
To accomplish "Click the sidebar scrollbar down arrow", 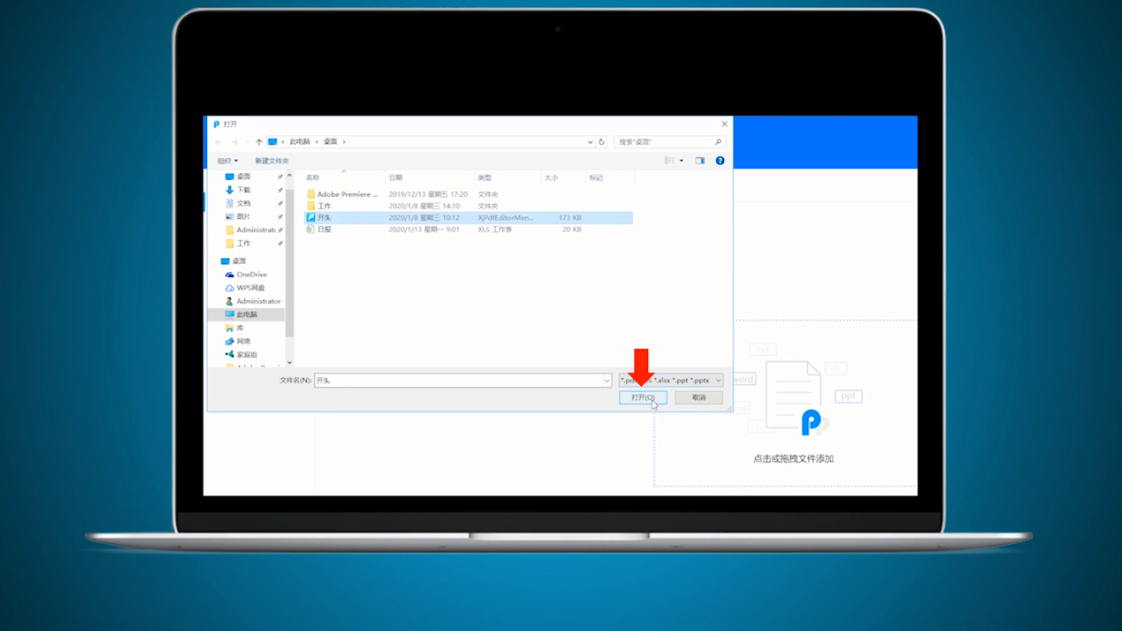I will pyautogui.click(x=289, y=363).
